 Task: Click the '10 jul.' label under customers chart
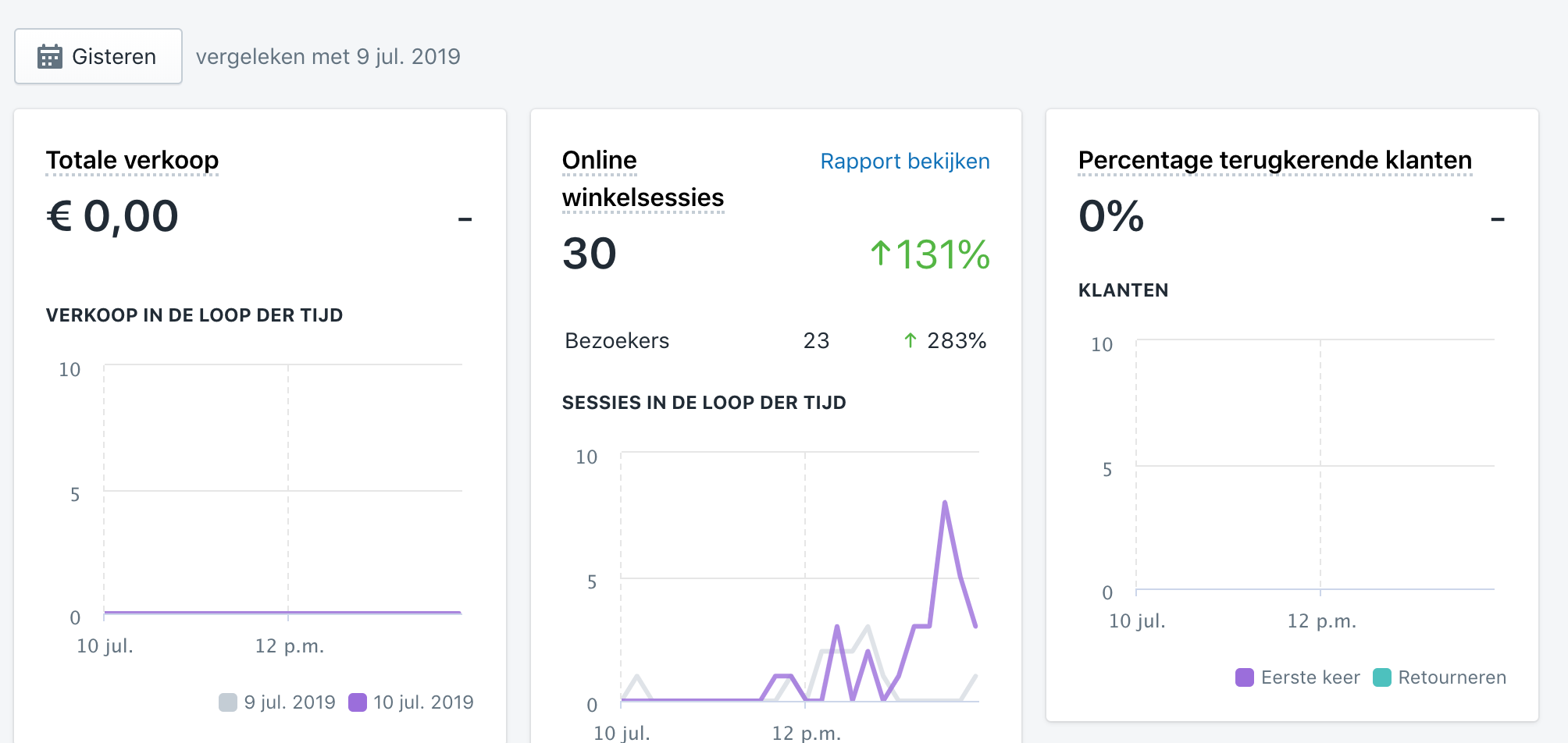[1137, 621]
